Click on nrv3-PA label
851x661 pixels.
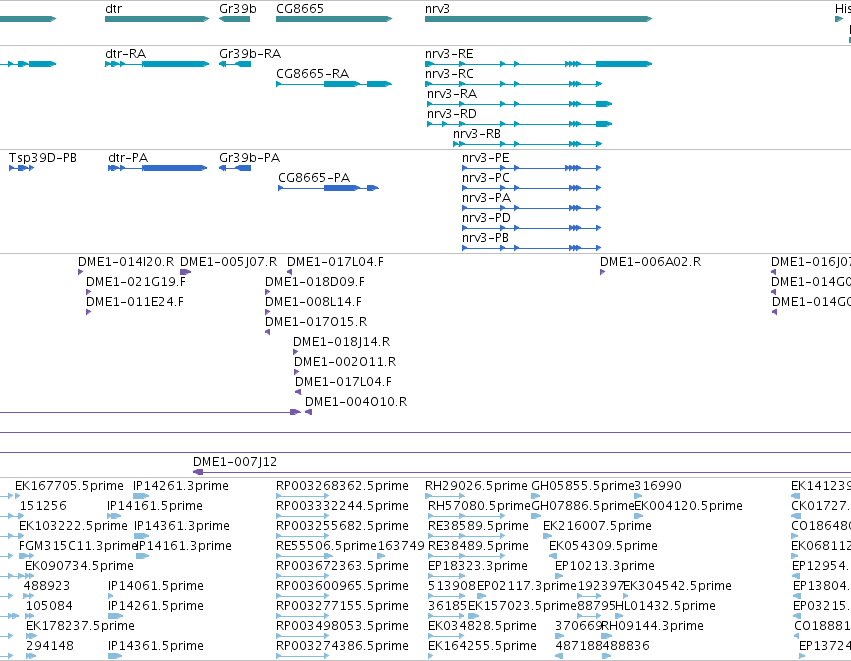tap(486, 198)
